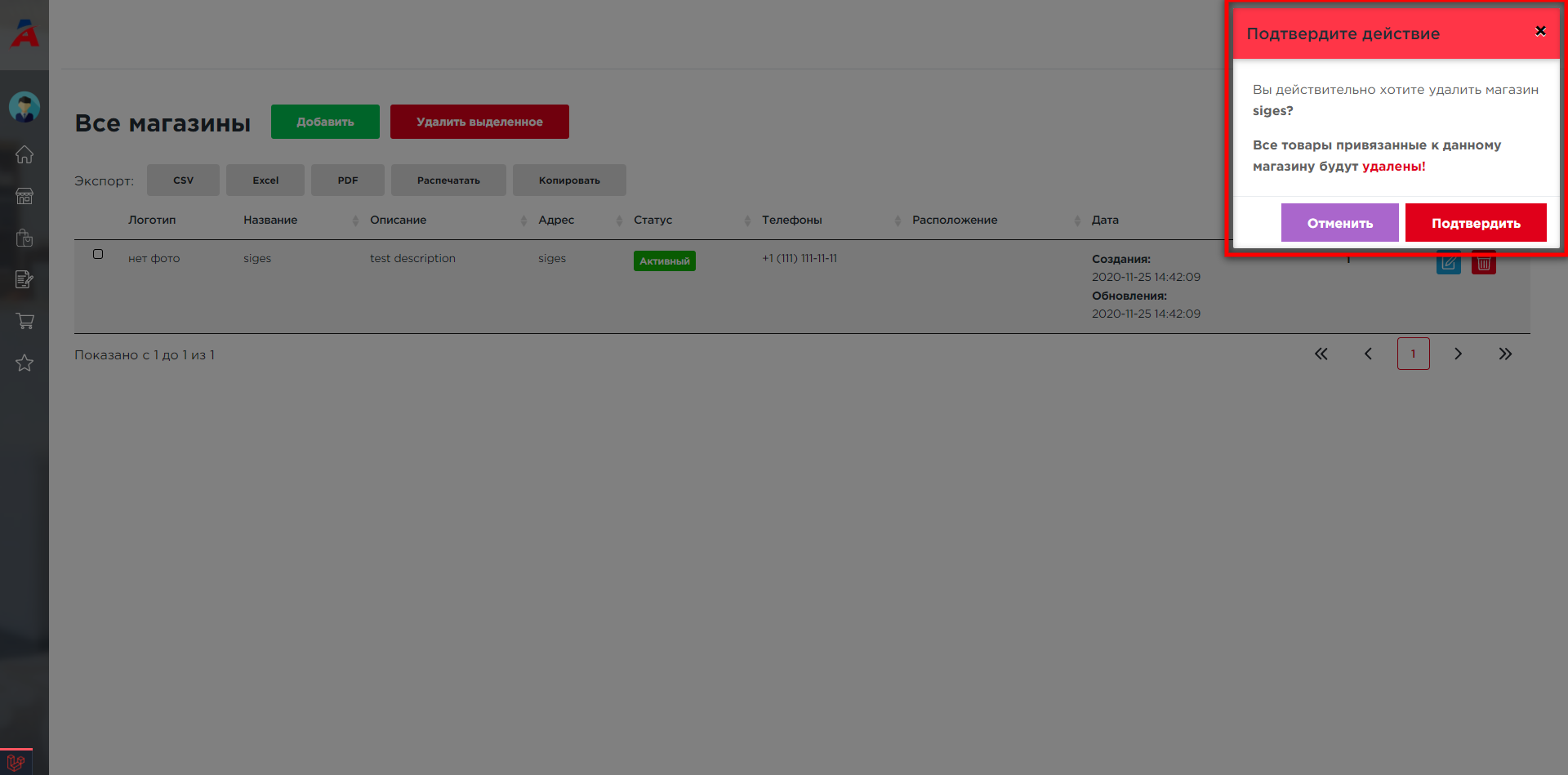
Task: Tick the checkbox for siges row
Action: point(98,254)
